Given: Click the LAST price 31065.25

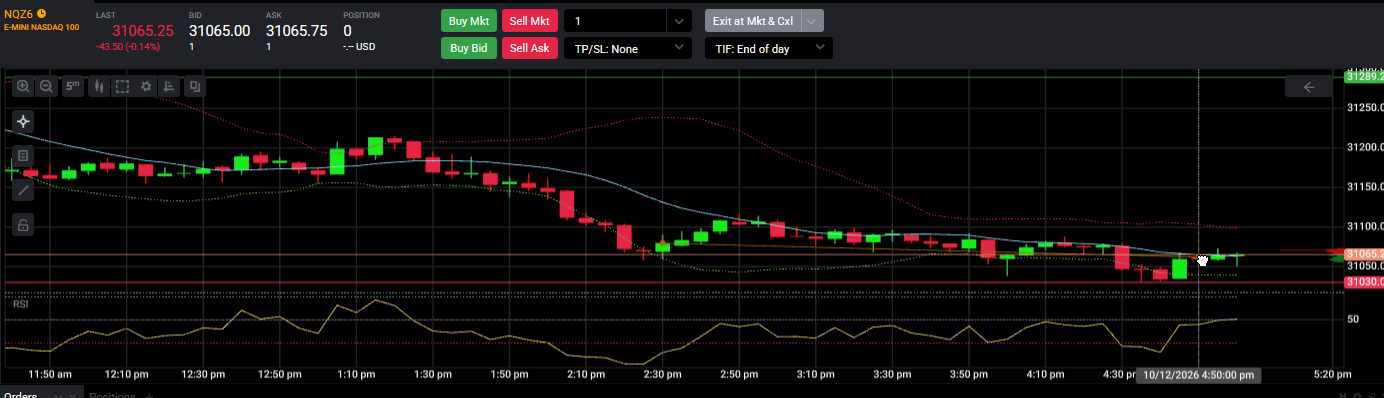Looking at the screenshot, I should [x=142, y=31].
